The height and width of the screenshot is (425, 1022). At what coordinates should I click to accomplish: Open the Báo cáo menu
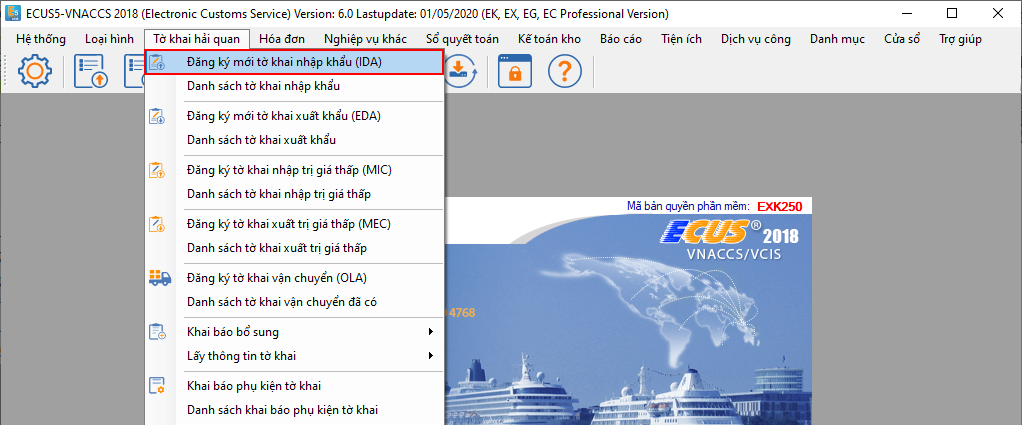(x=620, y=39)
